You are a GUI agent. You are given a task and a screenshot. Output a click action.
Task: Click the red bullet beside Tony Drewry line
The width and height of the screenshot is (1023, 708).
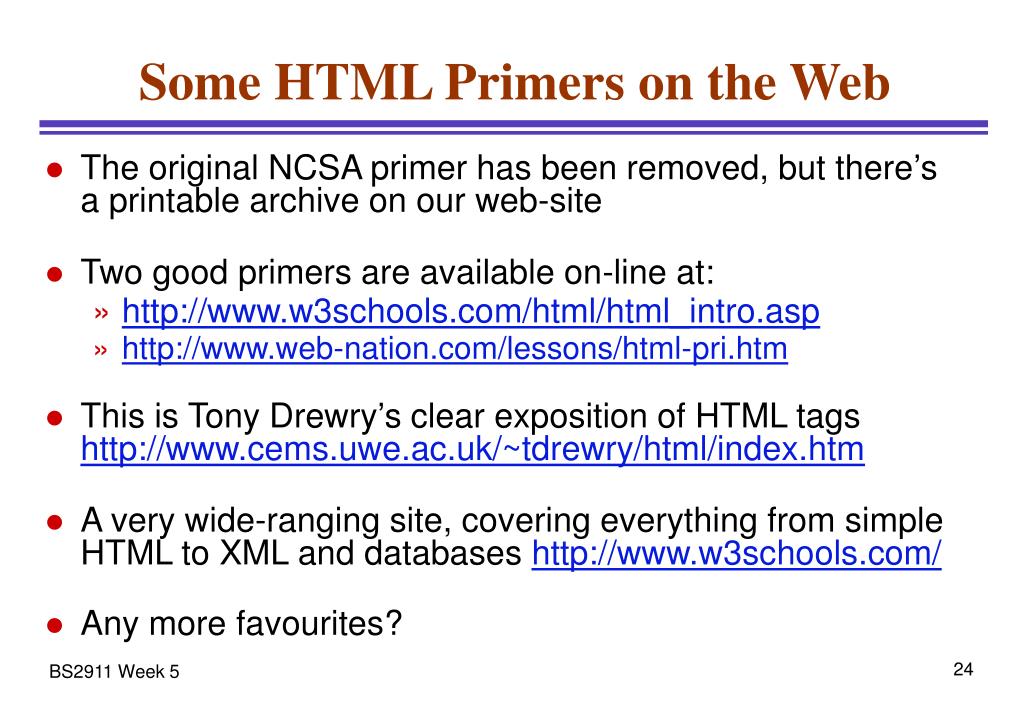(55, 418)
